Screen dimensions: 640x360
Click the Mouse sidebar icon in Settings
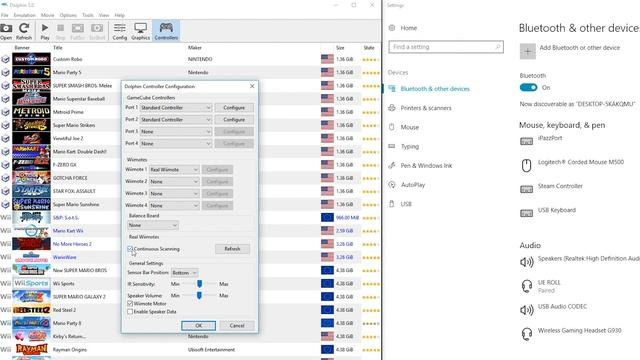[392, 127]
